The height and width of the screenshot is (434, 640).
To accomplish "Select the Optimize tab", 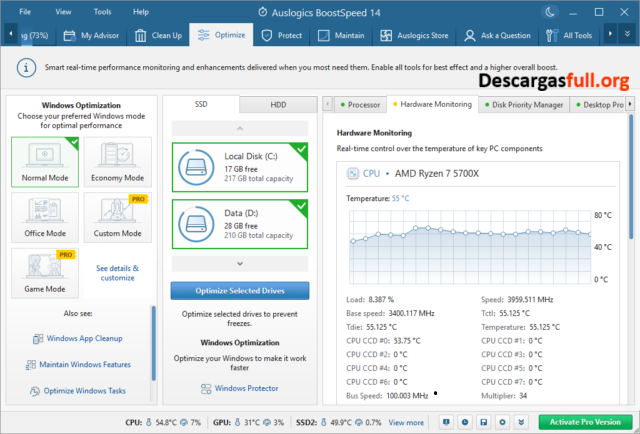I will 221,35.
